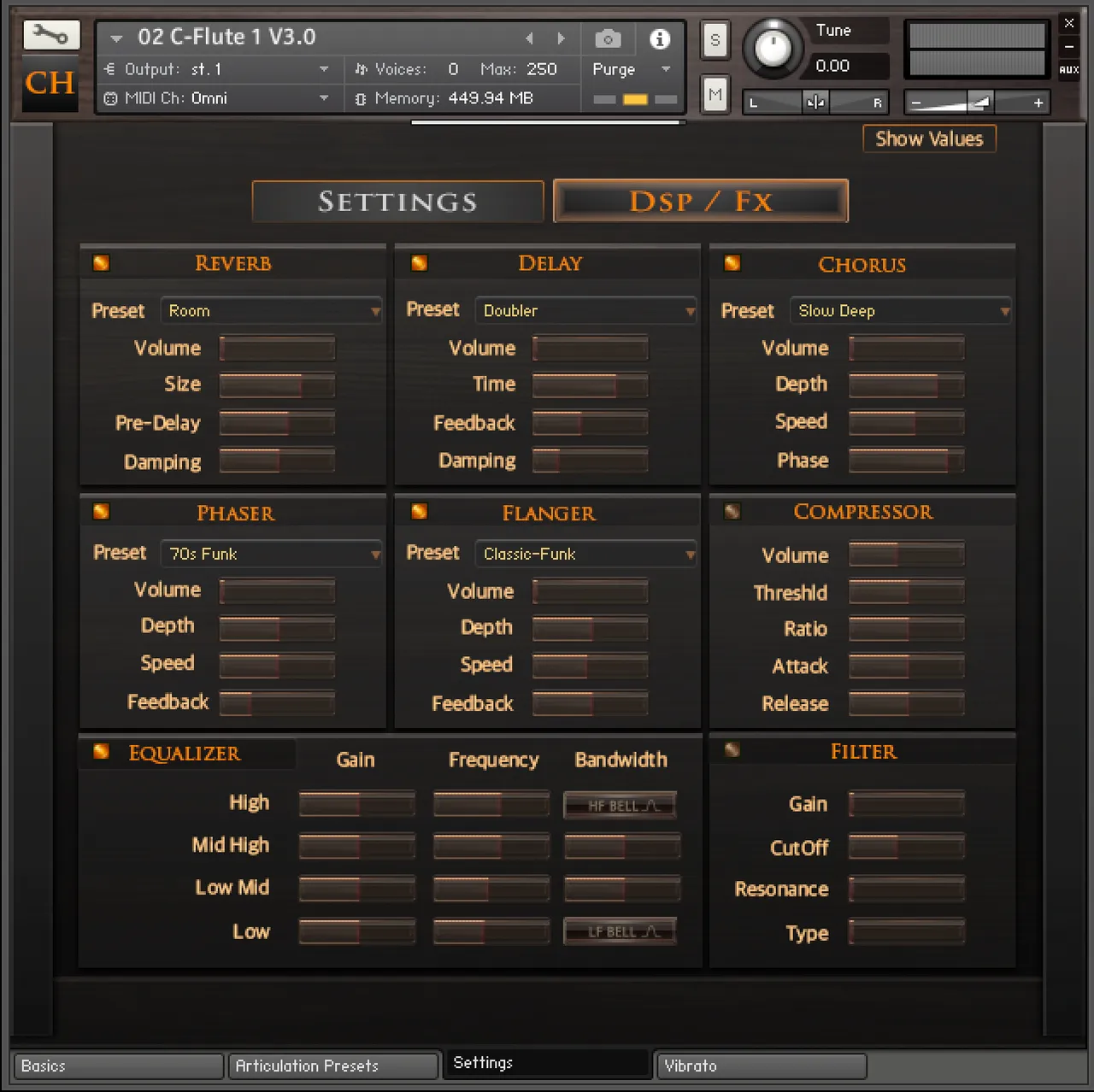The height and width of the screenshot is (1092, 1094).
Task: Open the wrench edit-mode icon
Action: [51, 35]
